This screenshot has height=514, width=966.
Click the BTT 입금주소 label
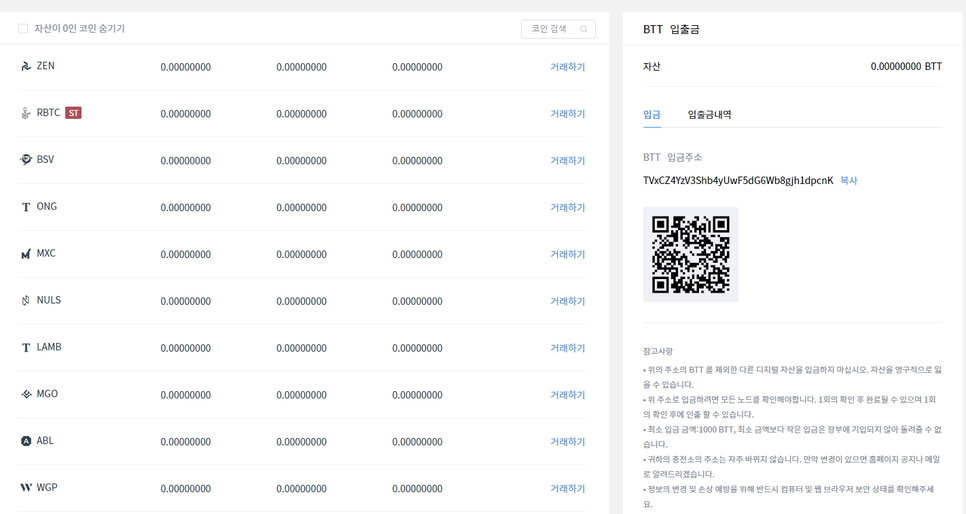672,157
